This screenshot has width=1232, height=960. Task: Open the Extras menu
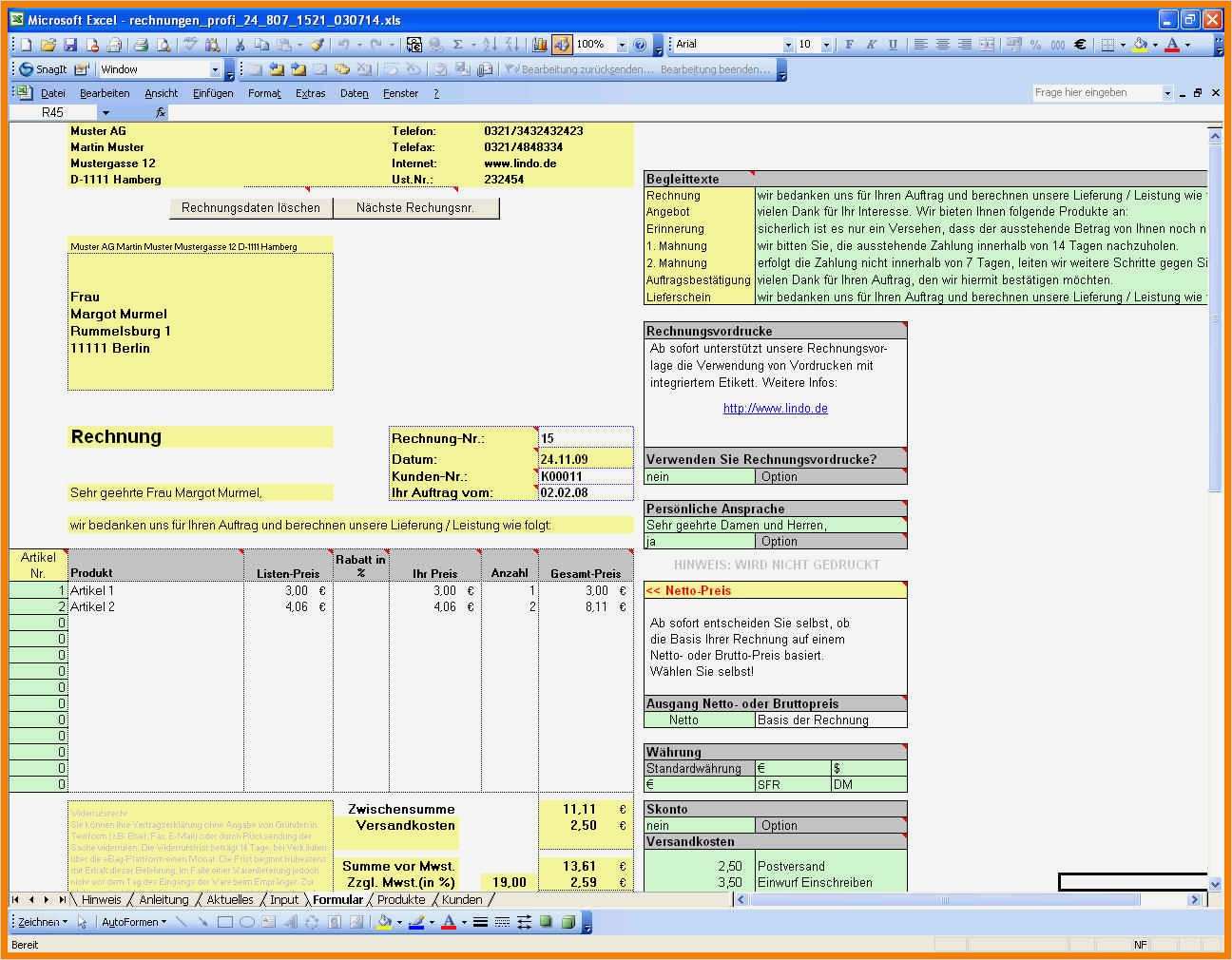[310, 92]
